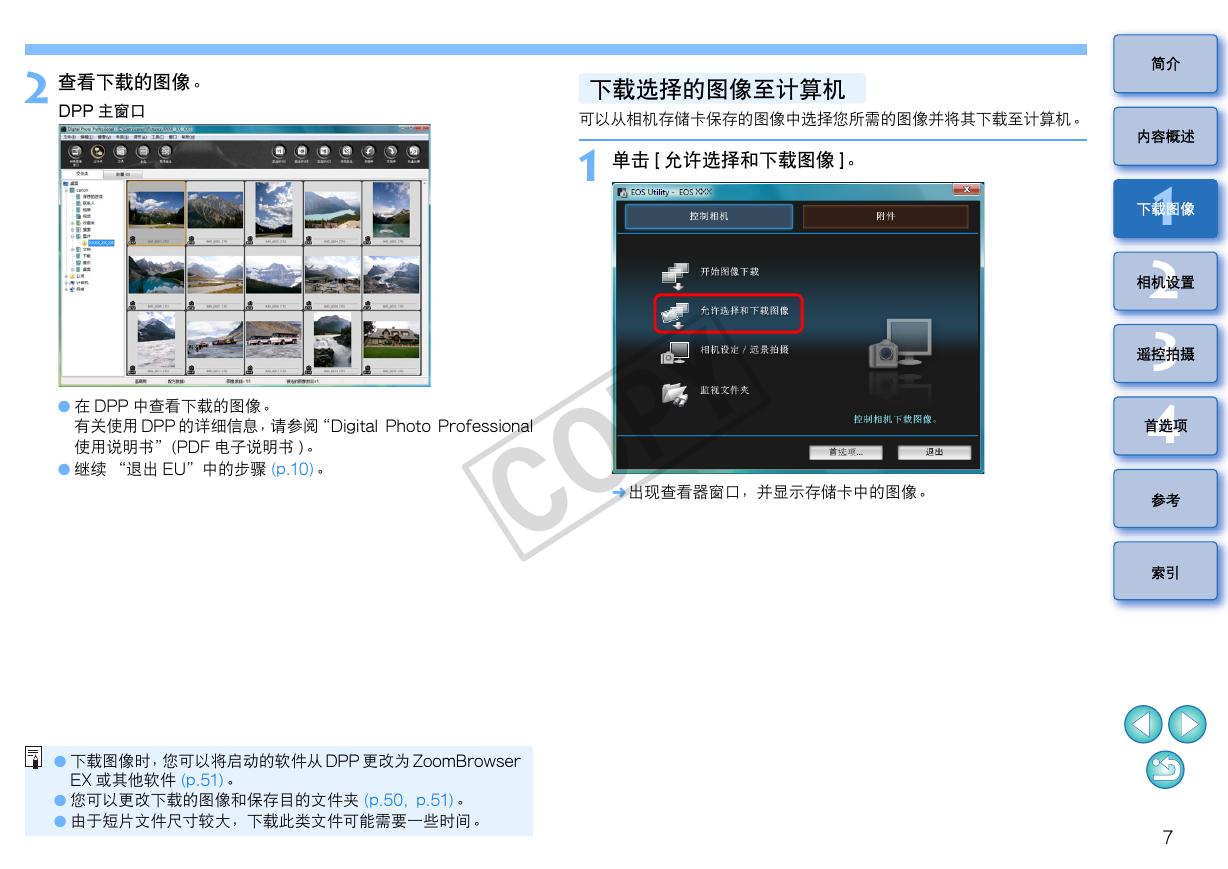Image resolution: width=1228 pixels, height=869 pixels.
Task: Switch to chapter 2 相机设置
Action: [x=1165, y=282]
